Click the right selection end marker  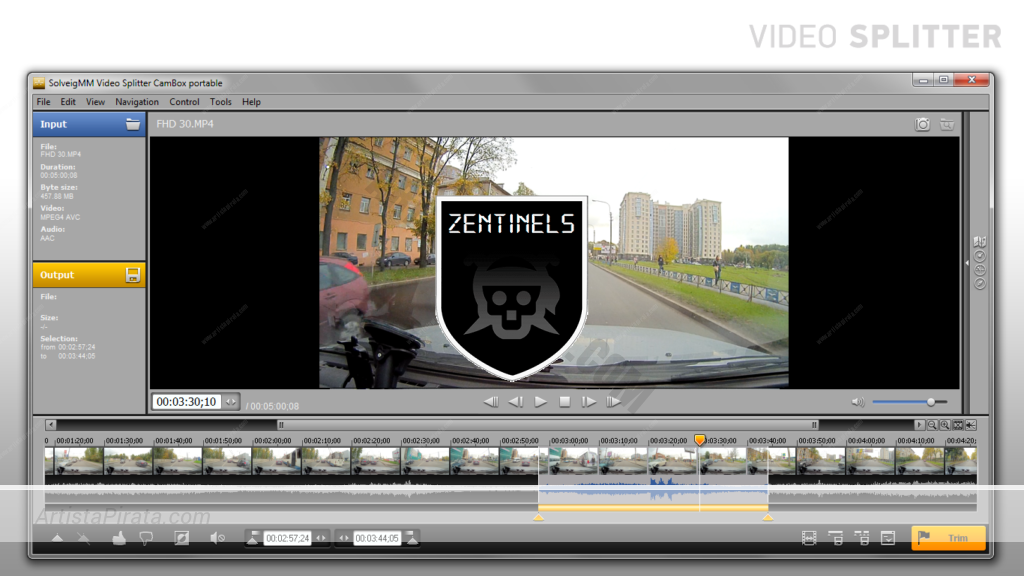[x=768, y=517]
